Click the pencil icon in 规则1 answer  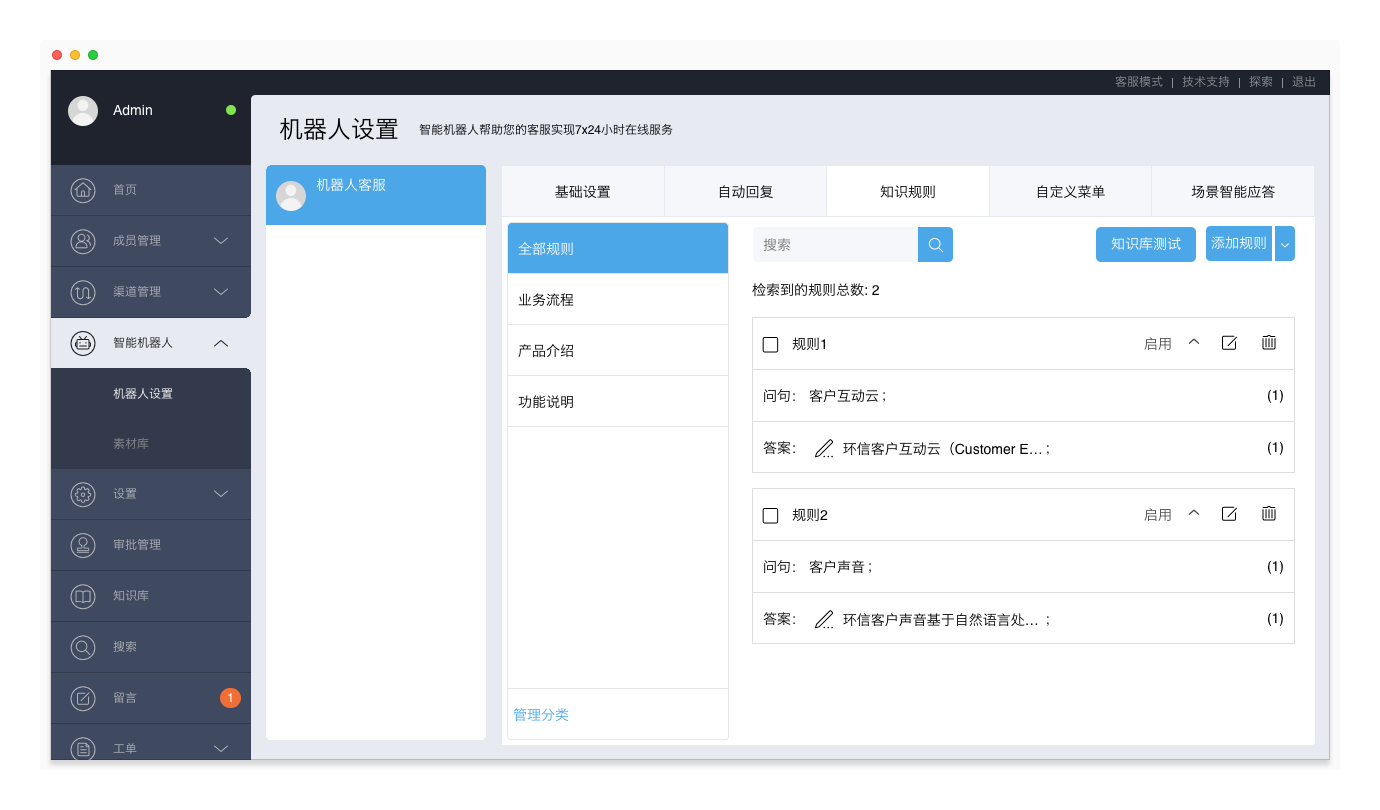point(823,449)
